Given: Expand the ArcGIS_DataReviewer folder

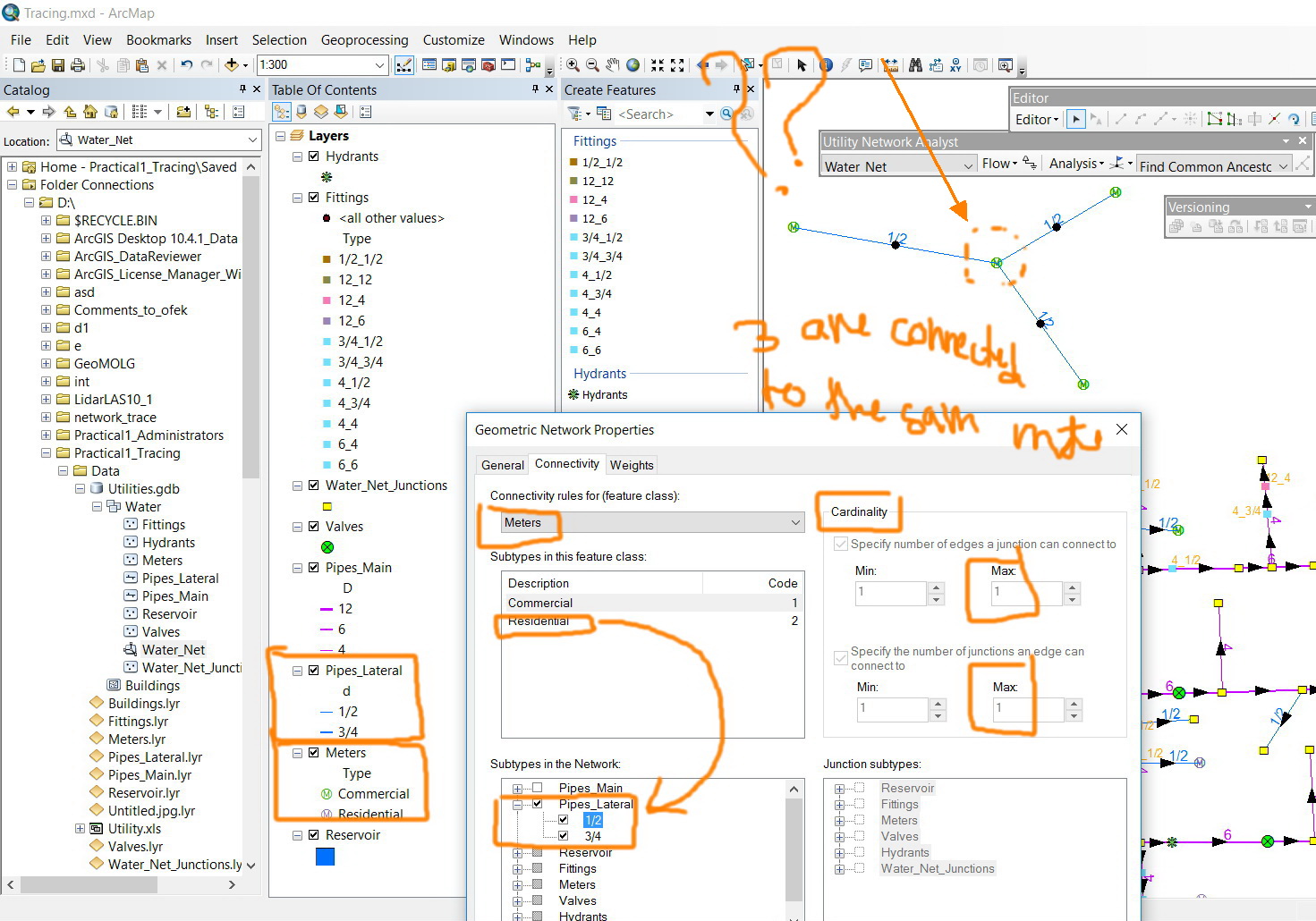Looking at the screenshot, I should [x=46, y=257].
